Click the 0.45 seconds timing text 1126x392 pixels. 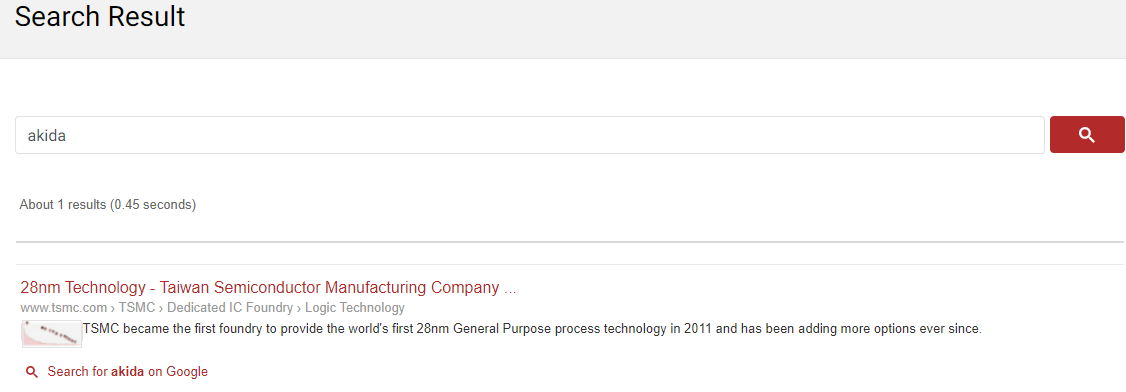pyautogui.click(x=152, y=205)
